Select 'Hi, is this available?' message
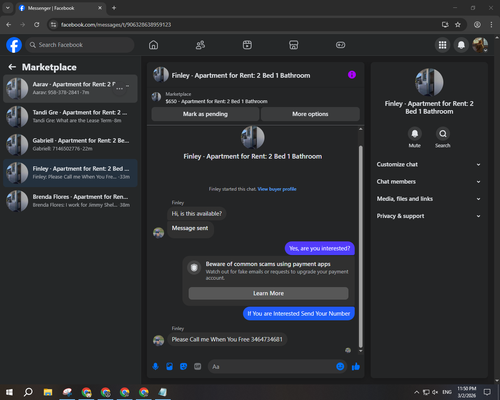500x400 pixels. pos(197,214)
